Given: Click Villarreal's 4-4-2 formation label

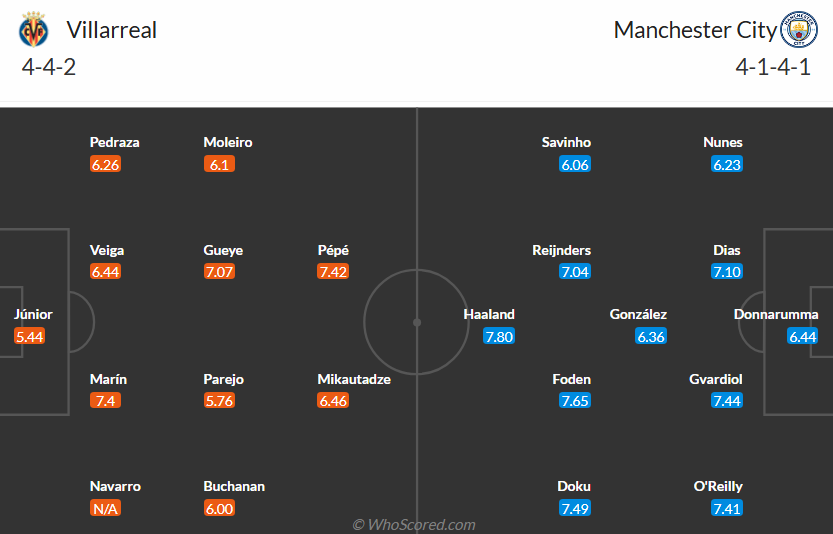Looking at the screenshot, I should coord(49,68).
